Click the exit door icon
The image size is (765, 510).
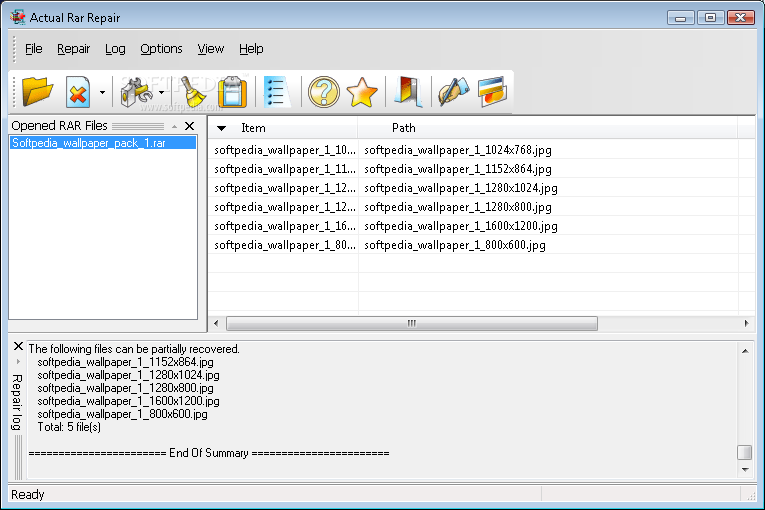point(408,91)
